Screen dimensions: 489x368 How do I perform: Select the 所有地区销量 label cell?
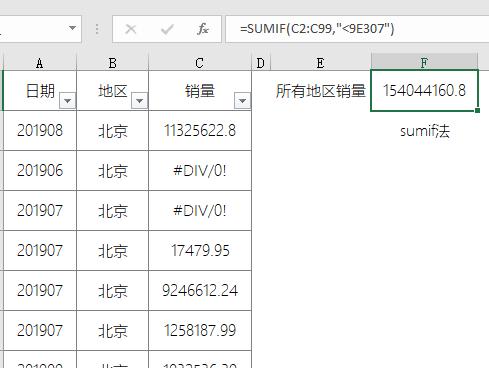click(x=320, y=90)
